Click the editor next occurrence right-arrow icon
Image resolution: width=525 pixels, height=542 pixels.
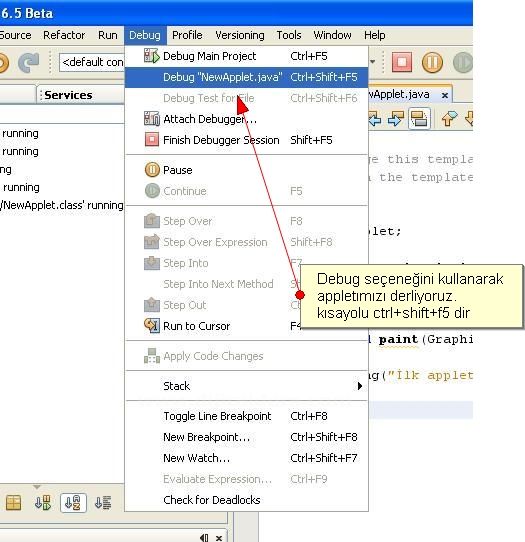point(396,119)
